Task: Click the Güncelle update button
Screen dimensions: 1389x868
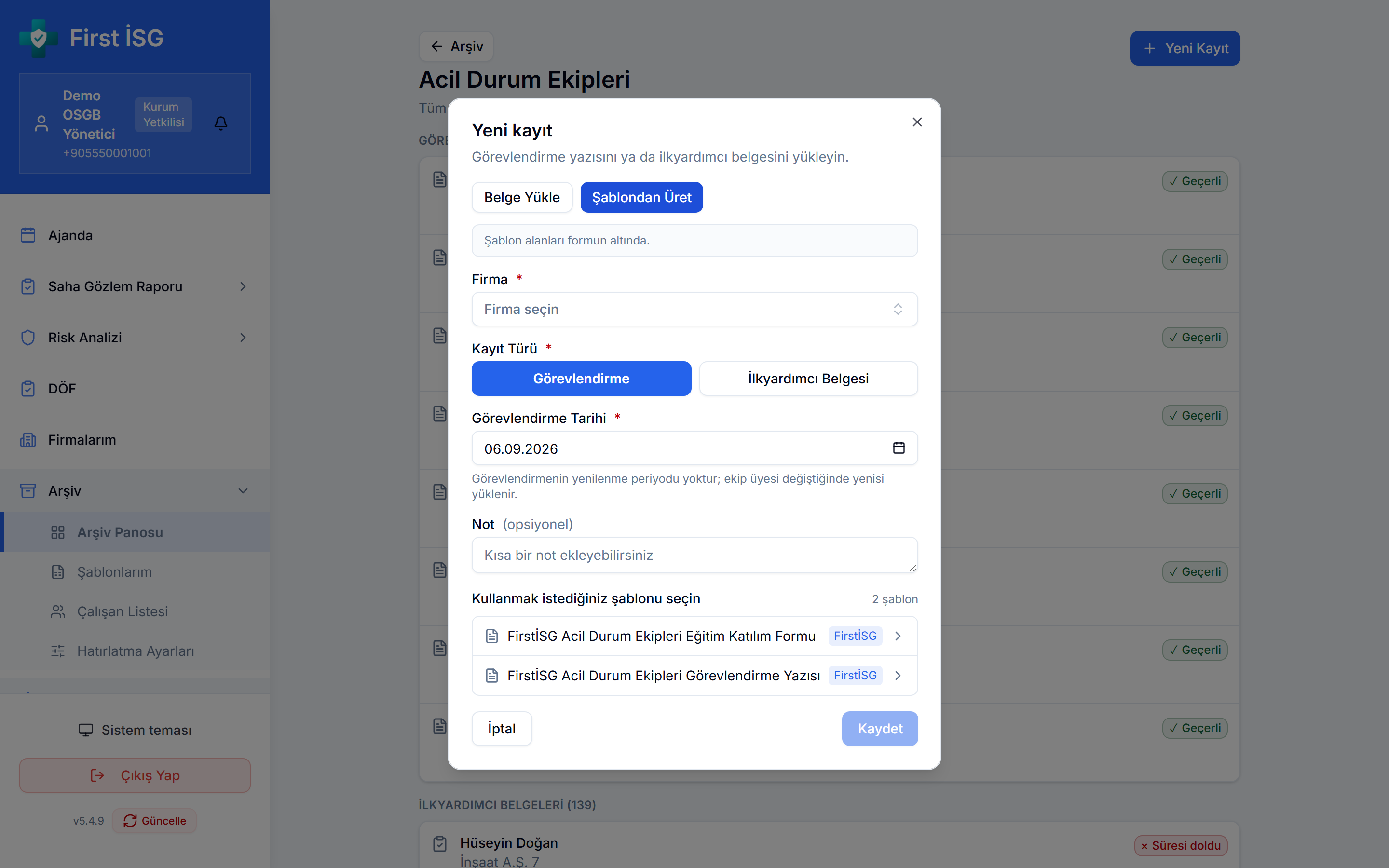Action: (154, 821)
